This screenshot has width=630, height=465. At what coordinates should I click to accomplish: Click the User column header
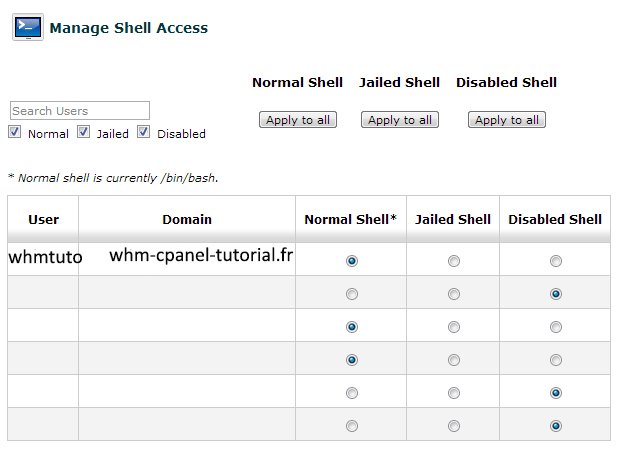click(x=43, y=219)
